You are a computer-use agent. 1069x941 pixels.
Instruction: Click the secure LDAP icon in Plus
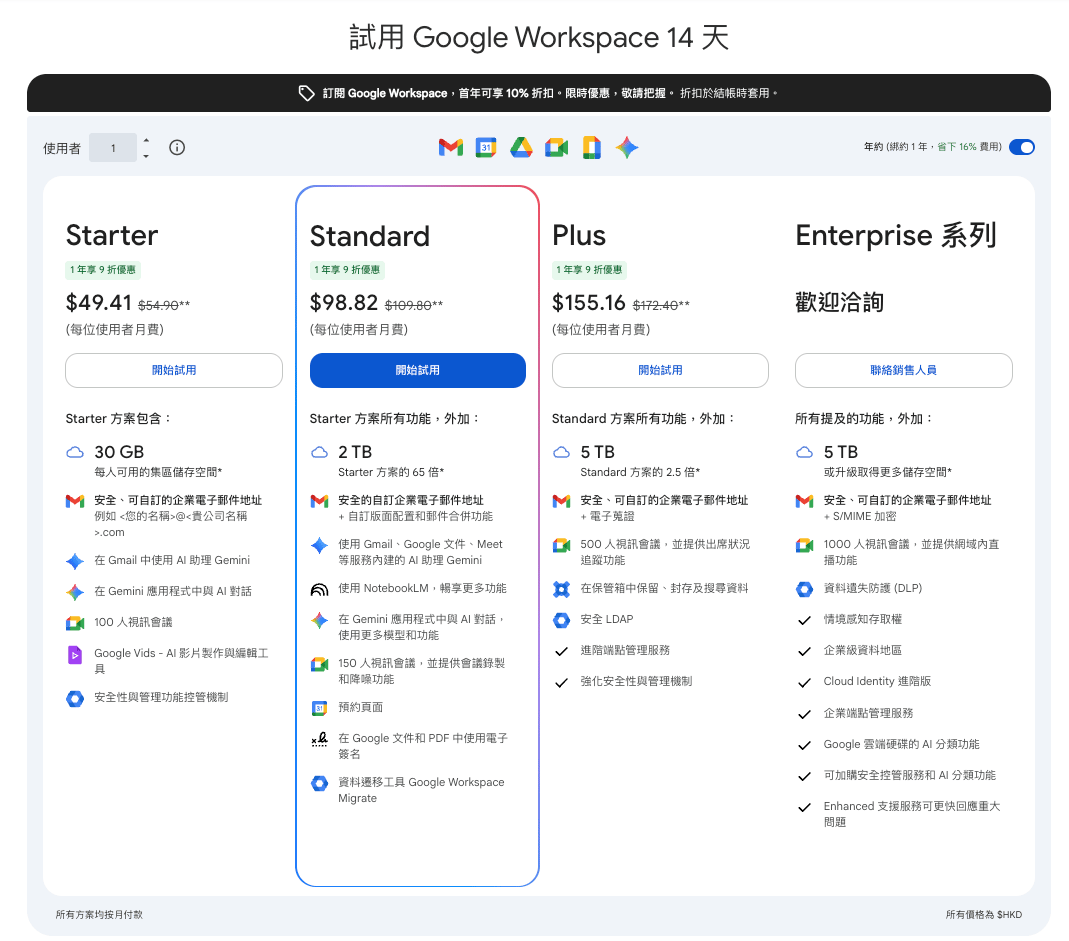tap(561, 620)
